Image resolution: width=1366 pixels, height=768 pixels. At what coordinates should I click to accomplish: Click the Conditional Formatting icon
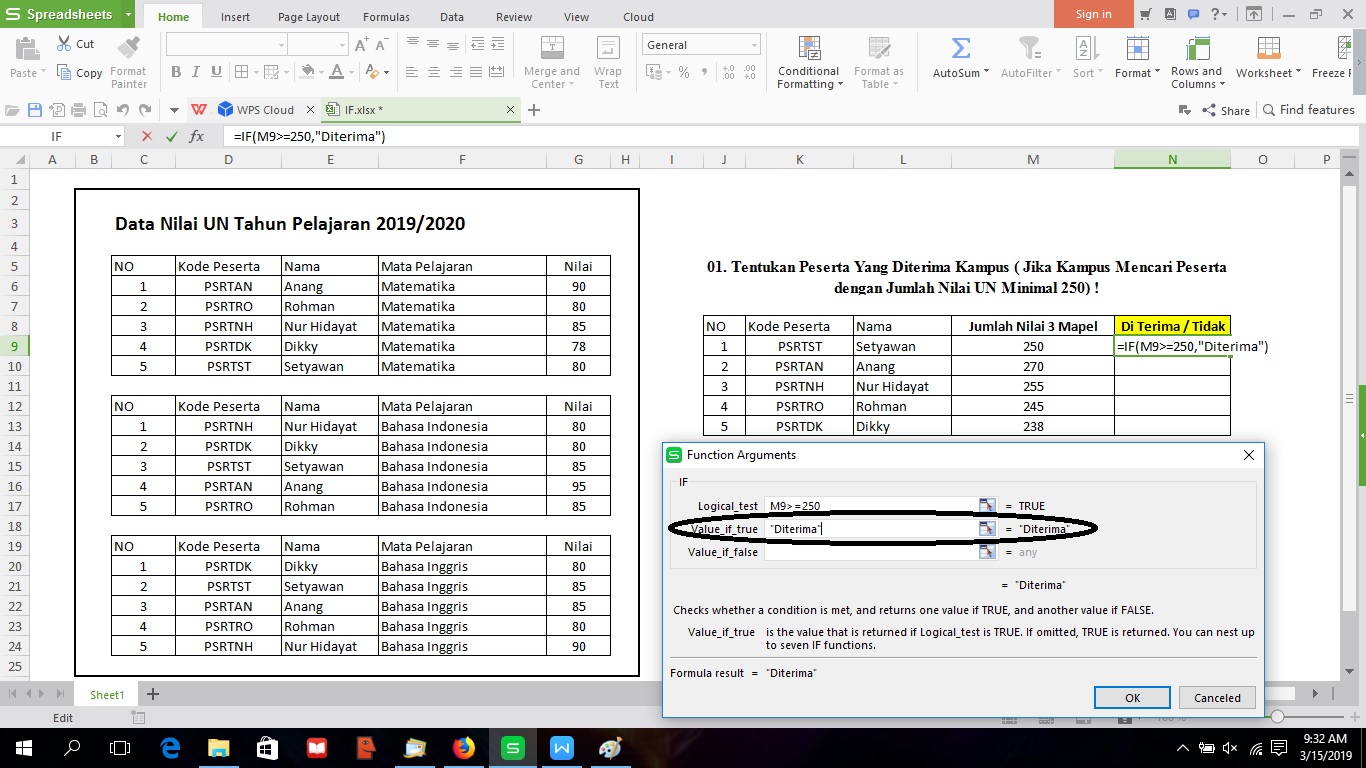coord(809,48)
